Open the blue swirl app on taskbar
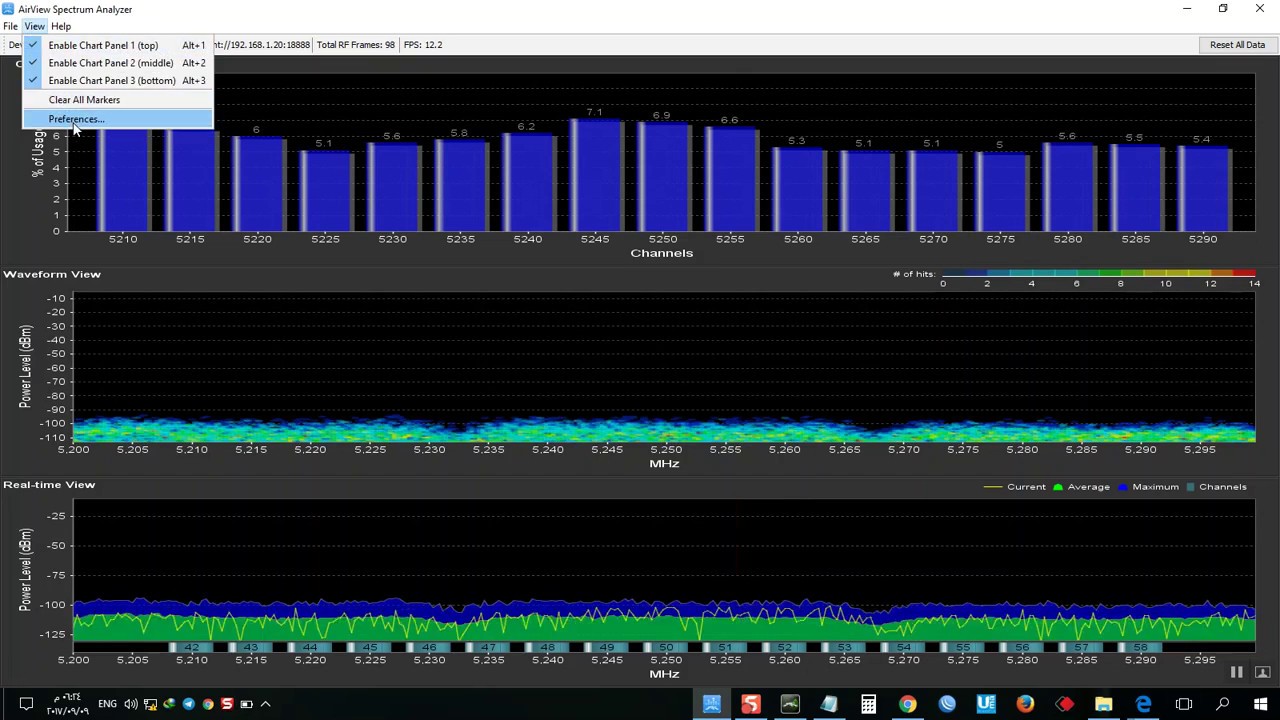Viewport: 1280px width, 720px height. click(x=947, y=704)
